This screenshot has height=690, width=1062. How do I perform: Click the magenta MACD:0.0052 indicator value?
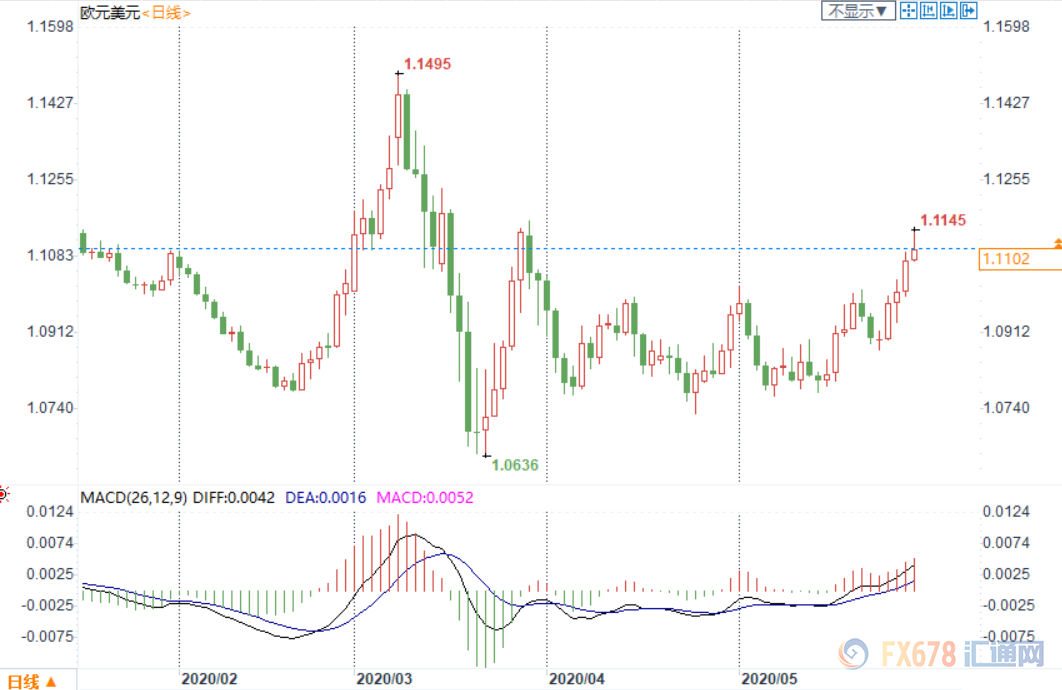coord(425,497)
